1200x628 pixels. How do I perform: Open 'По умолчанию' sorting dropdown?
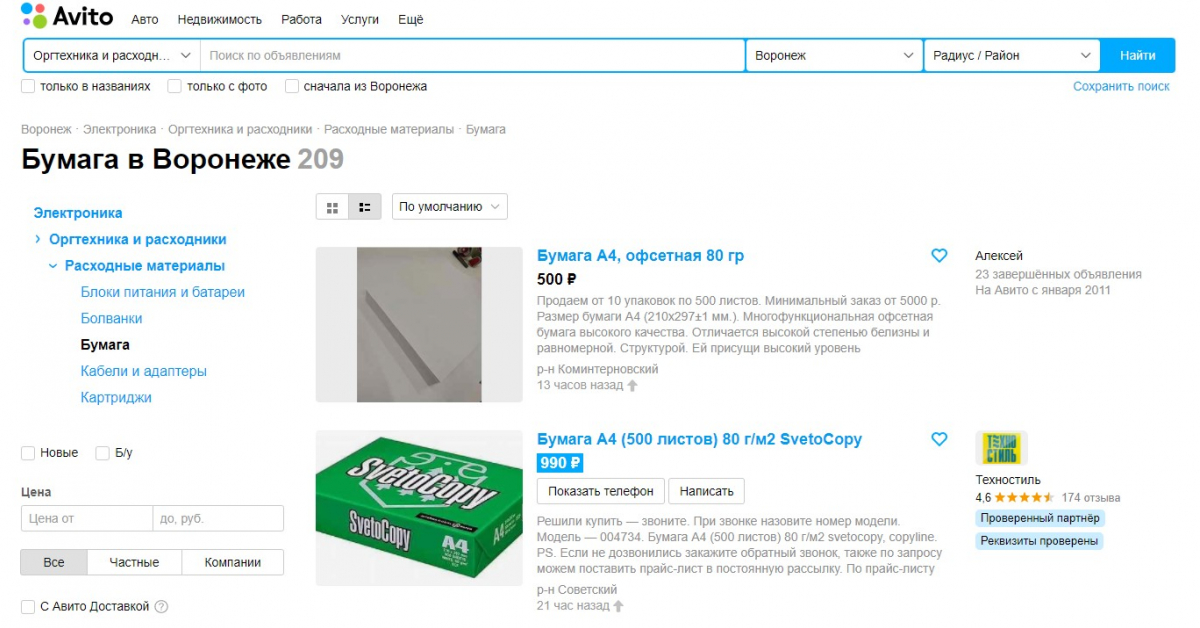tap(450, 207)
